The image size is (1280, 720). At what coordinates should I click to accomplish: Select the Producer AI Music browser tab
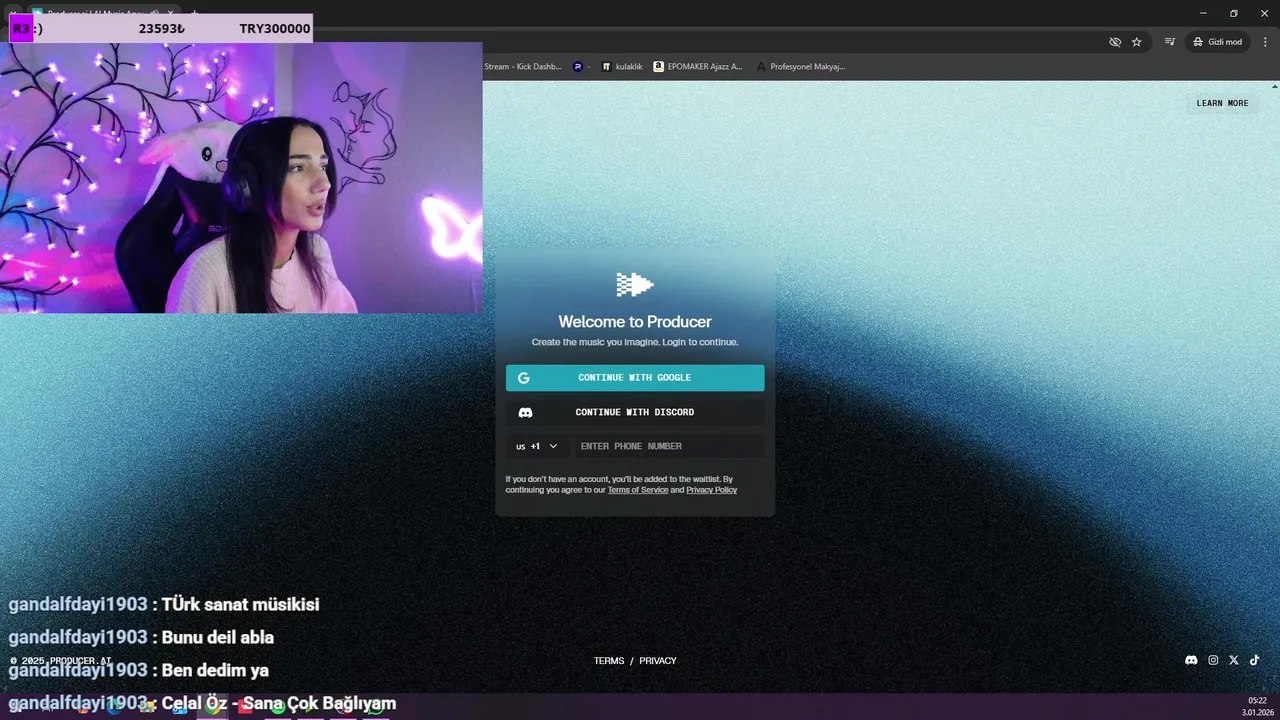(x=95, y=14)
